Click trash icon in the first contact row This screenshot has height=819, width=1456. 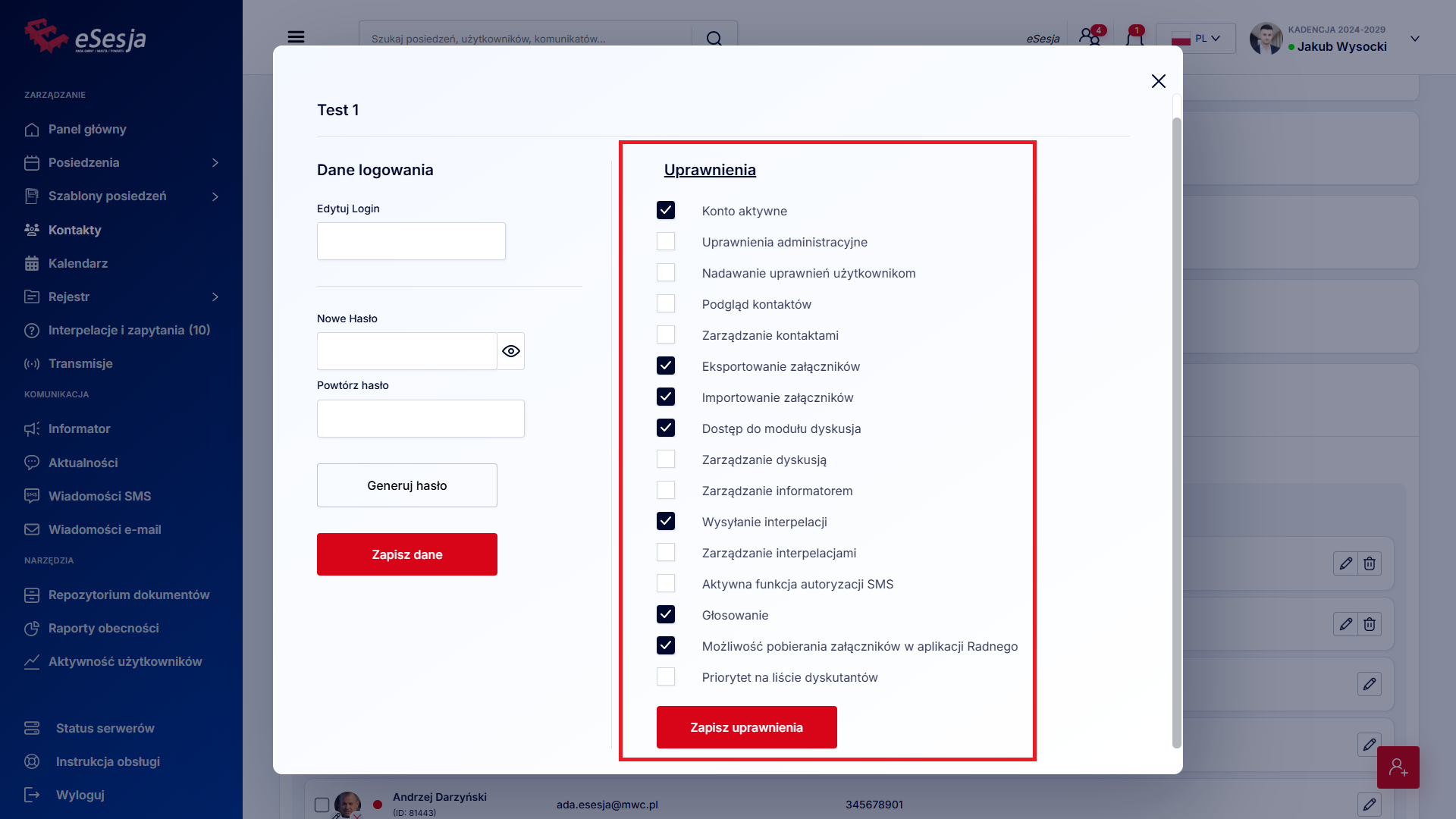point(1370,563)
